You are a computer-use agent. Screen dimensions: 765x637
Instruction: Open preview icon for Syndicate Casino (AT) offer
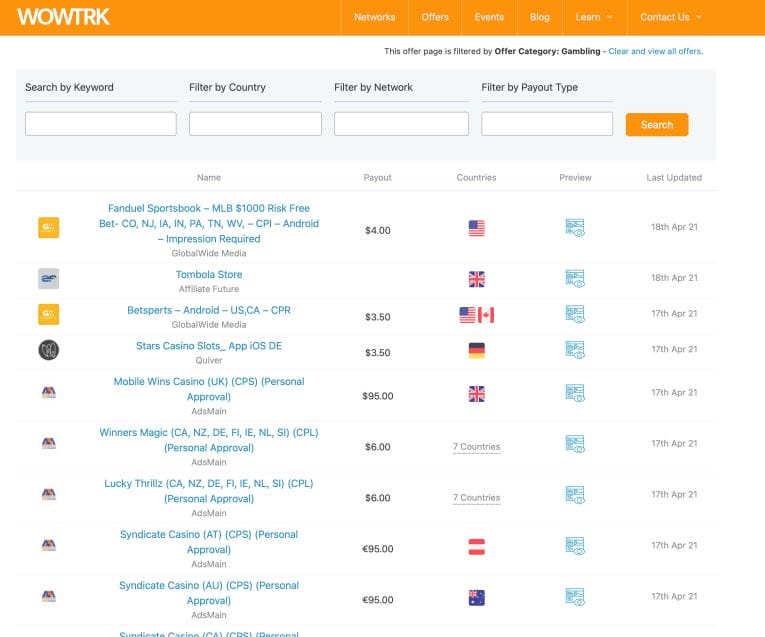pyautogui.click(x=575, y=546)
